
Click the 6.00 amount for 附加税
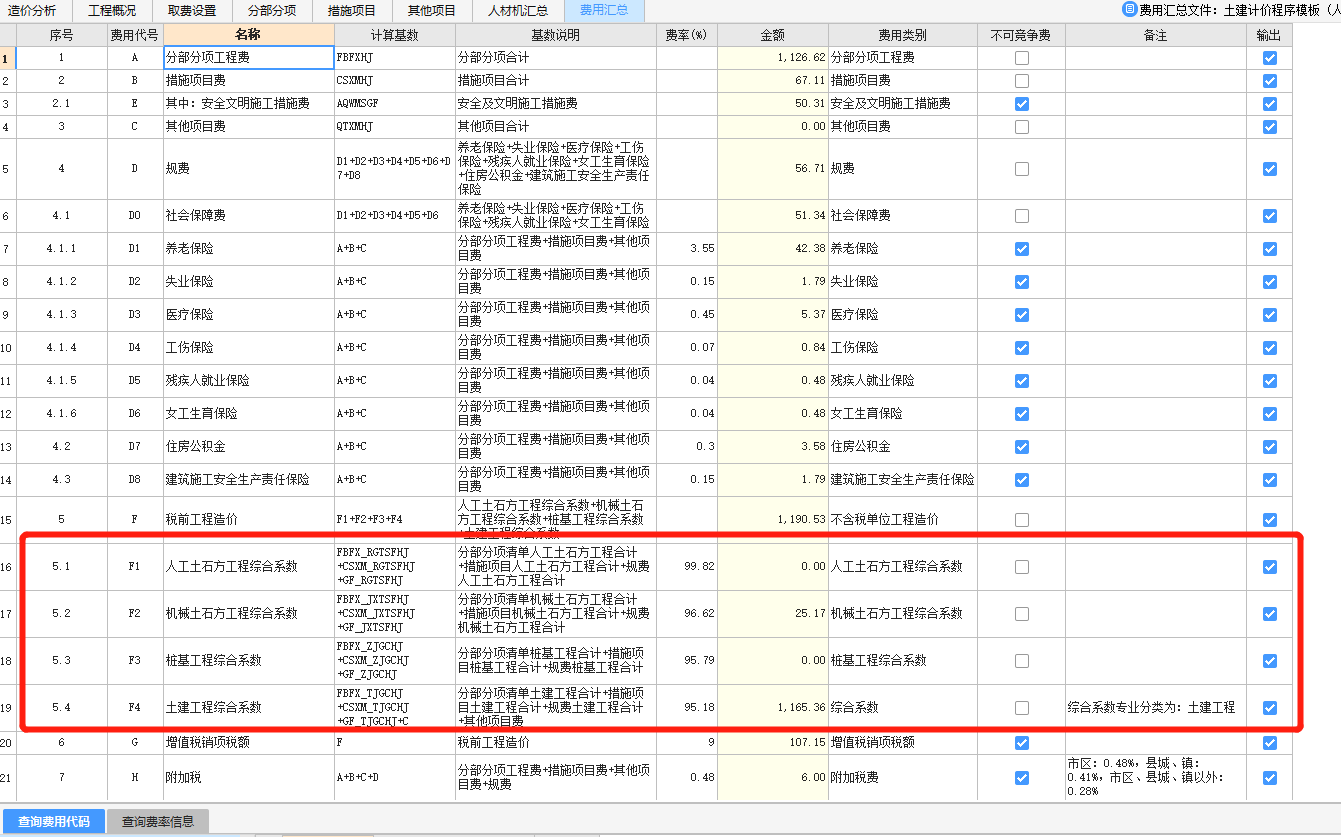(x=772, y=777)
